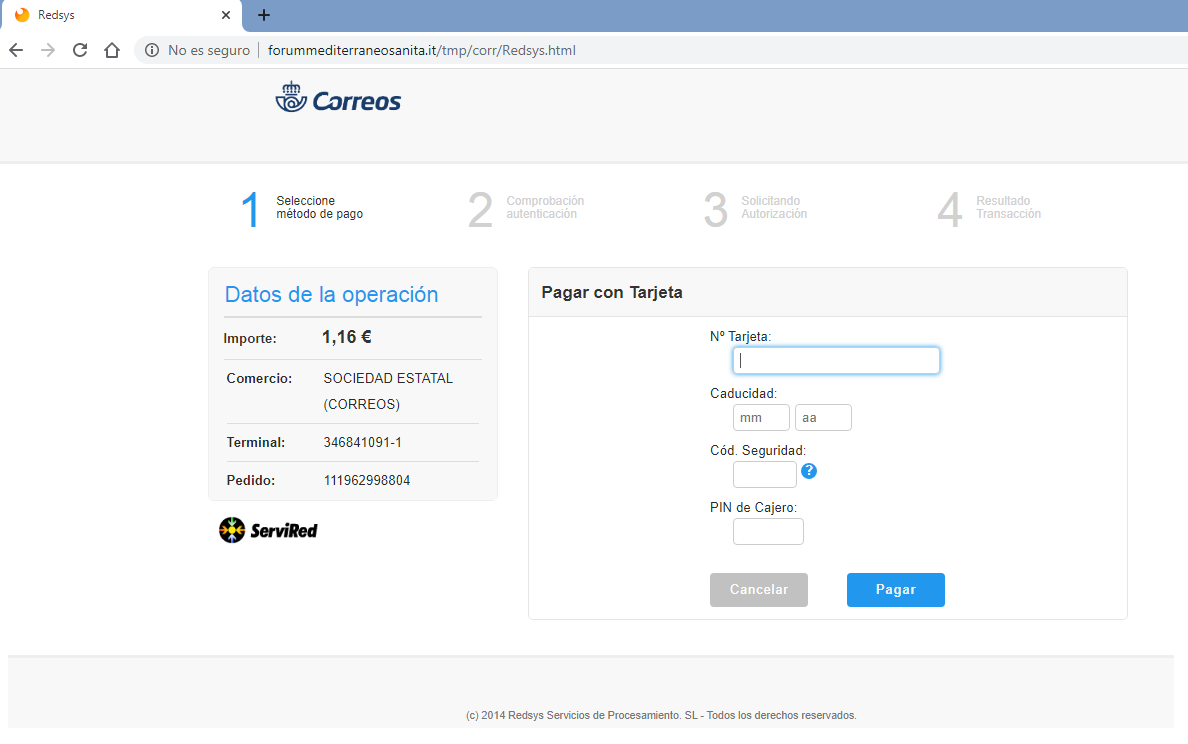The width and height of the screenshot is (1188, 744).
Task: Click the 'Importe:' label
Action: pyautogui.click(x=250, y=339)
